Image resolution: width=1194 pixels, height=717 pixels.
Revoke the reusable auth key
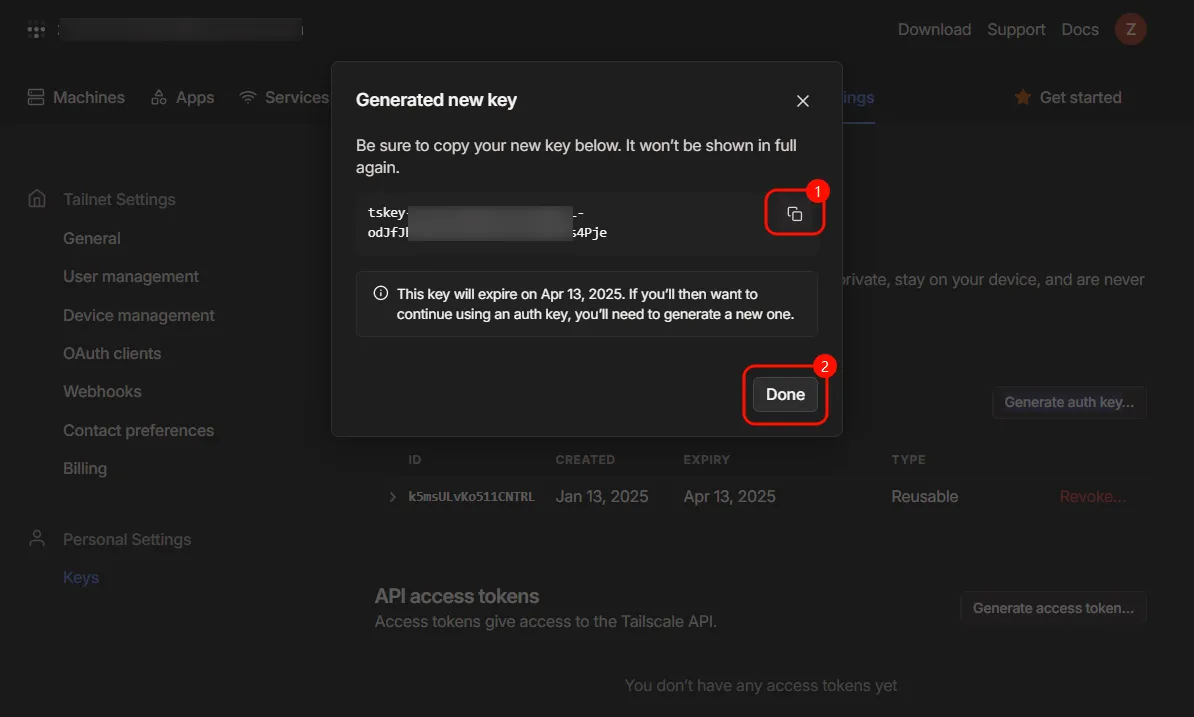[1092, 497]
